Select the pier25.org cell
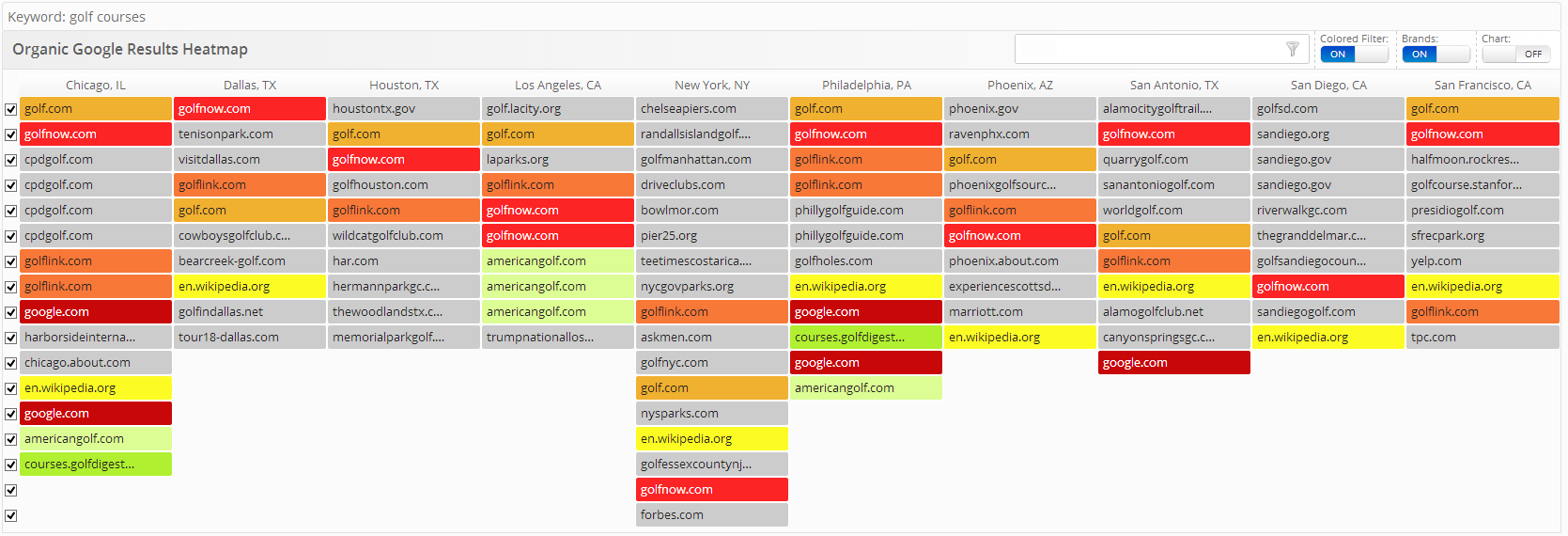 [712, 236]
